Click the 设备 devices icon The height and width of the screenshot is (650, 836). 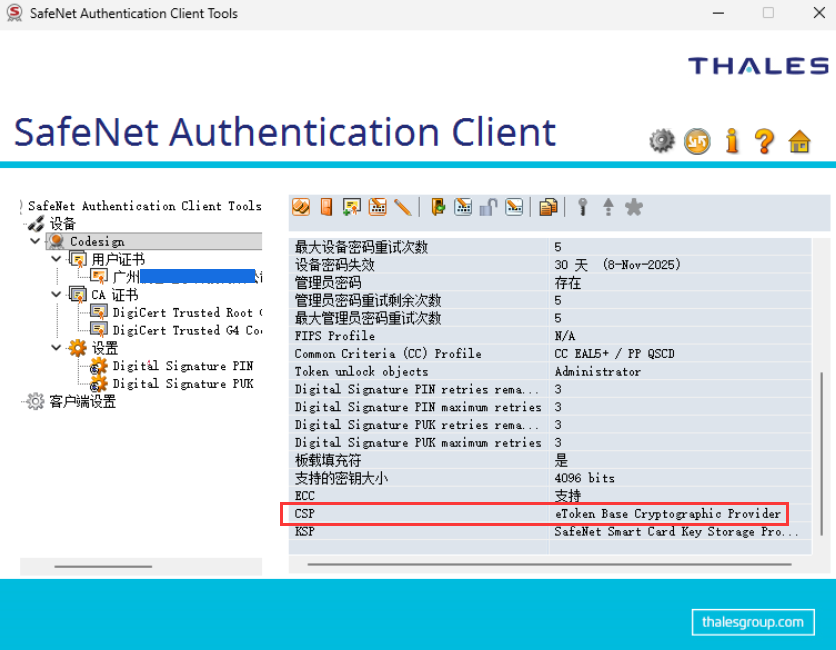tap(36, 224)
